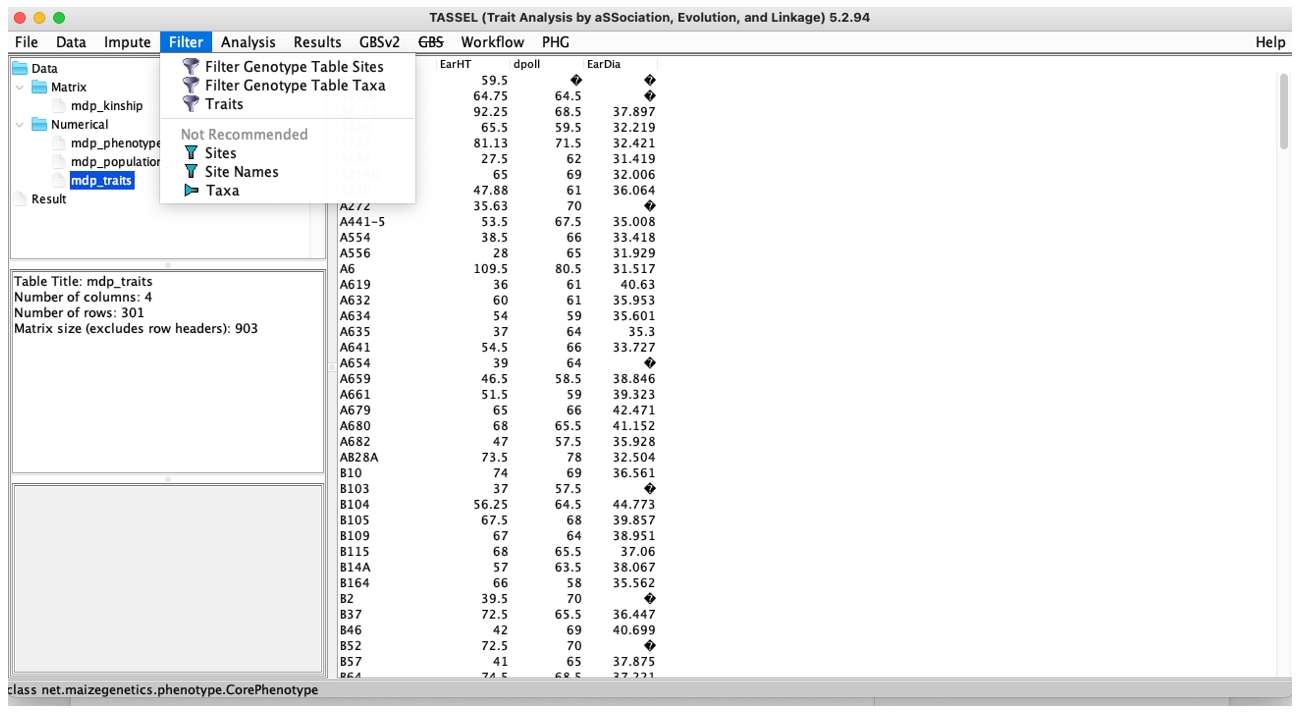Choose Taxa under Not Recommended
The image size is (1303, 712).
287,190
